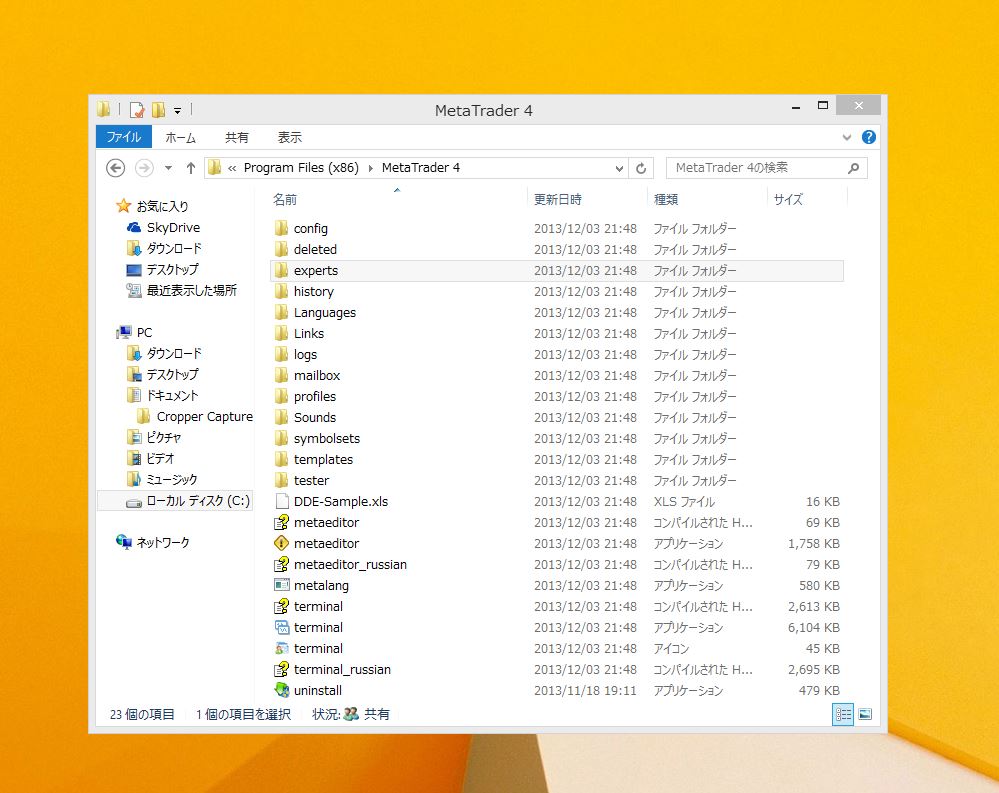Select the terminal application icon
This screenshot has height=793, width=999.
(x=282, y=627)
